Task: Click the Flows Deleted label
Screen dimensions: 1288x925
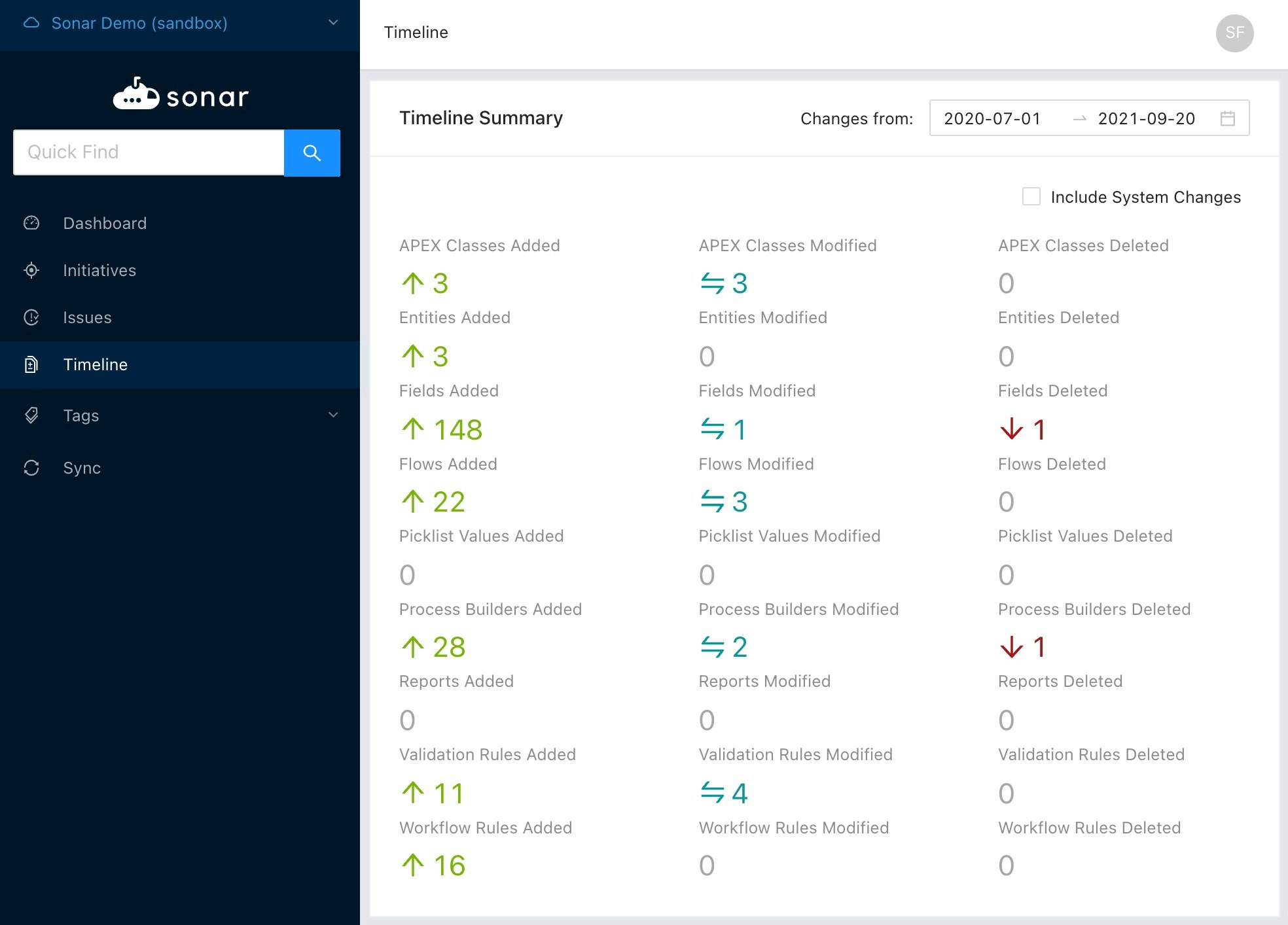Action: click(1052, 464)
